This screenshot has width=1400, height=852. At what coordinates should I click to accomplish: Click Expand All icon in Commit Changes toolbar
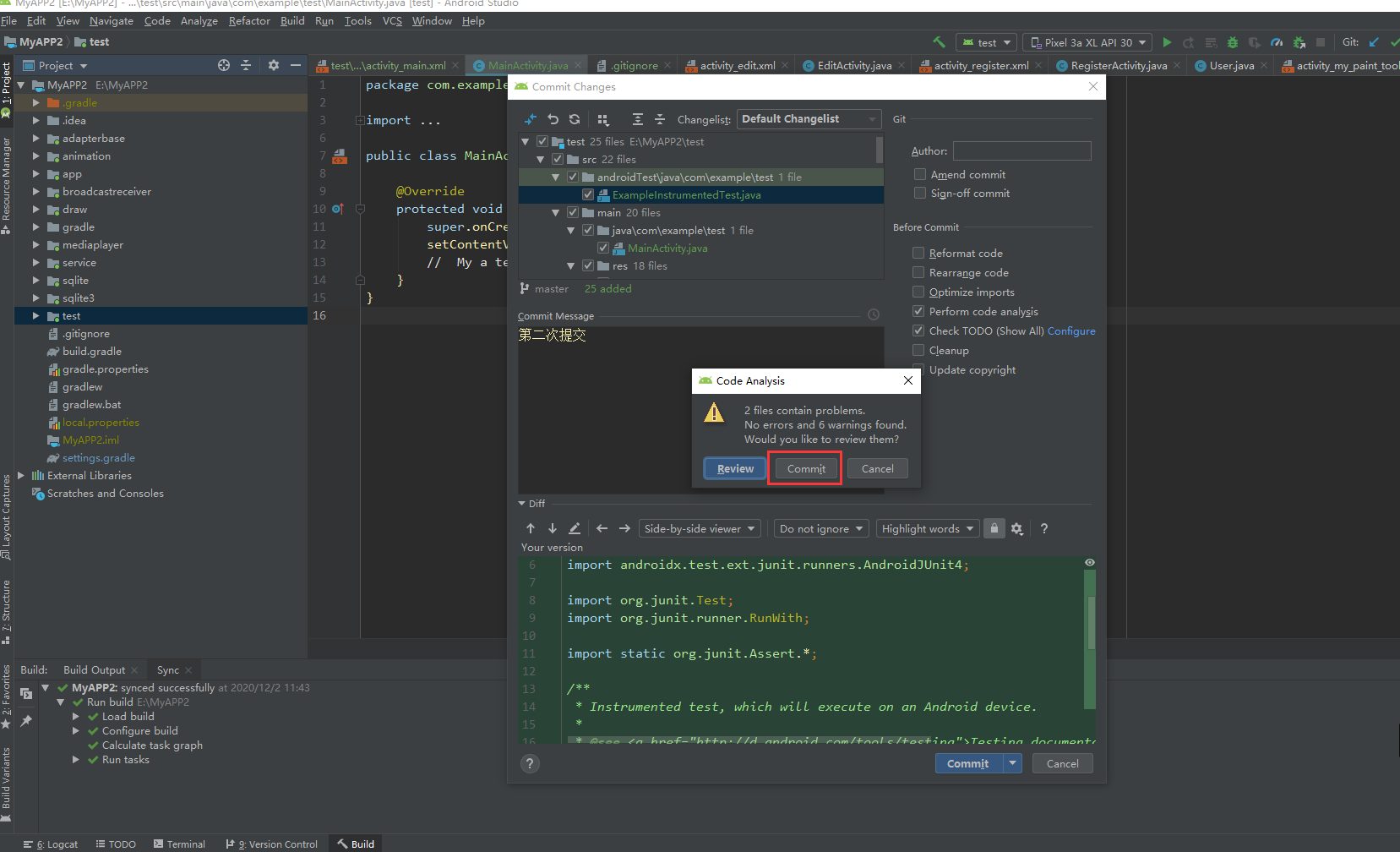[x=638, y=119]
